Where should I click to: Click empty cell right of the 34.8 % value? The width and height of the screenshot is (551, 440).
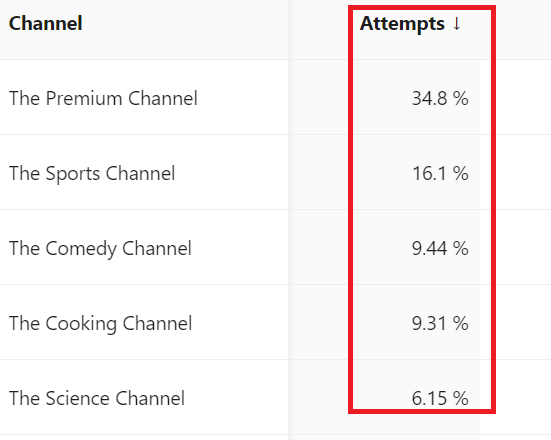click(524, 97)
